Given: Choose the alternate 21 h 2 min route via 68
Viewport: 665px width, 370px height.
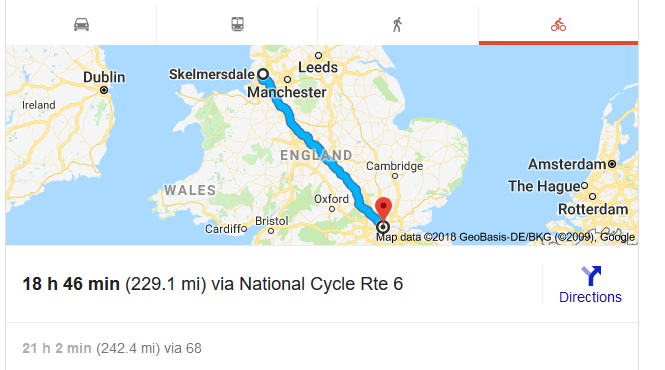Looking at the screenshot, I should coord(112,348).
